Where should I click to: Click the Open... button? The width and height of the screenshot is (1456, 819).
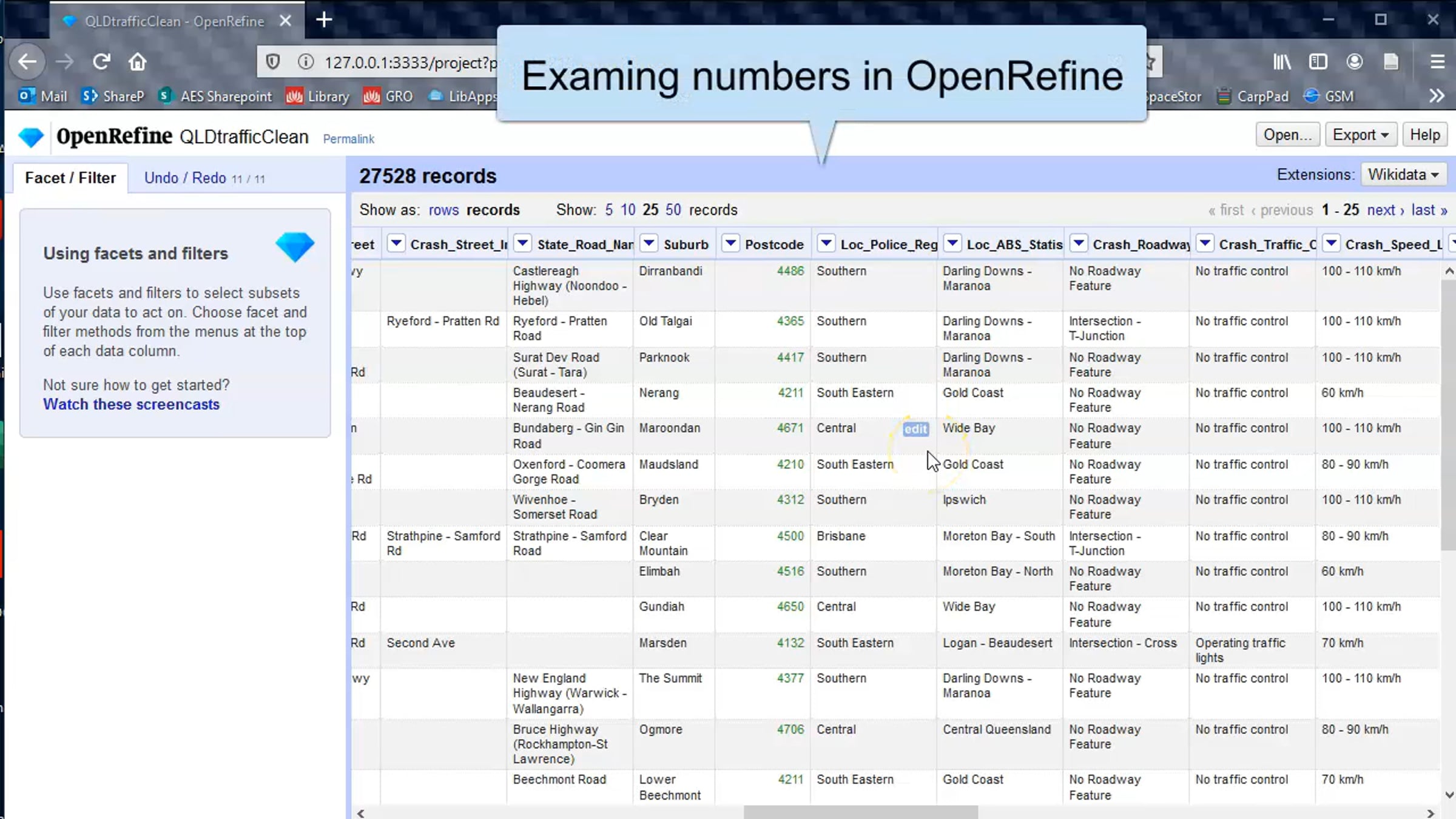tap(1287, 135)
